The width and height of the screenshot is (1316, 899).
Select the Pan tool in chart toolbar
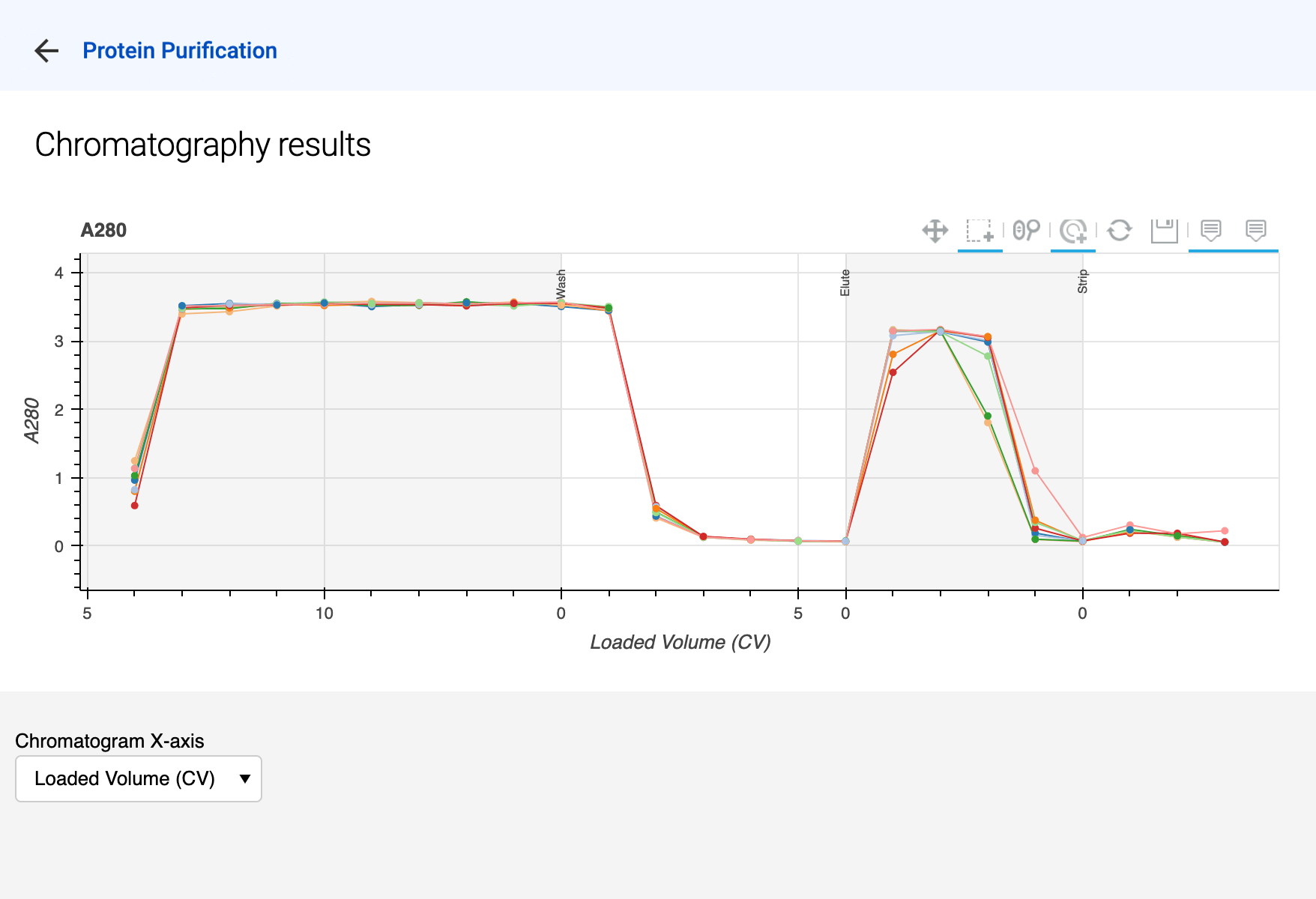click(x=935, y=231)
